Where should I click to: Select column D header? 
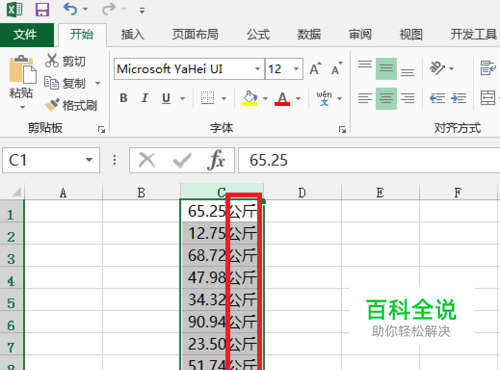point(302,192)
